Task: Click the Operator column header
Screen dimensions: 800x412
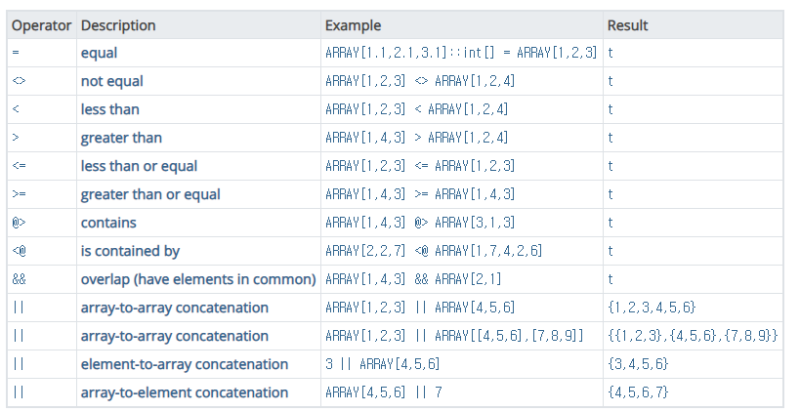Action: [x=40, y=24]
